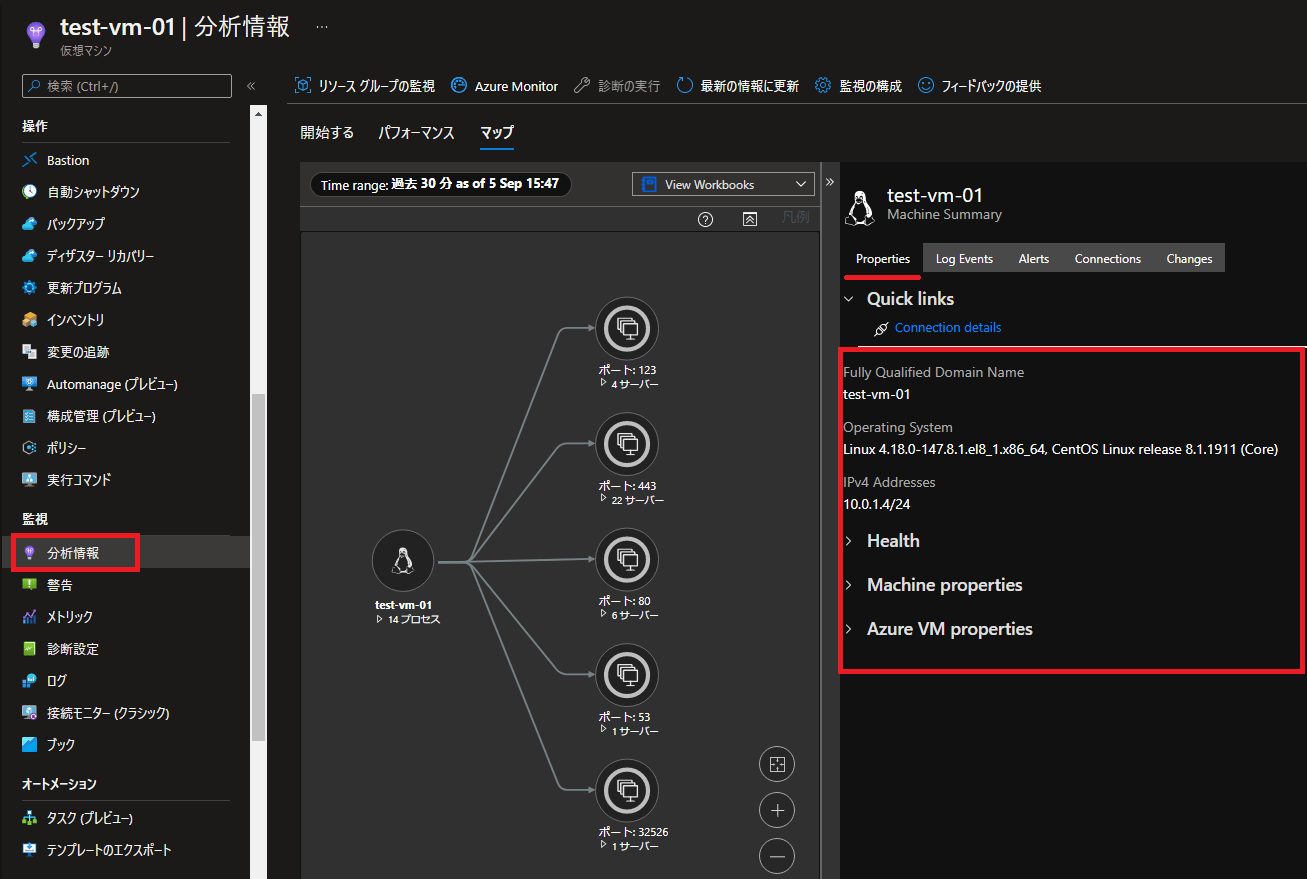Screen dimensions: 1307x879
Task: Open Bastion from the sidebar
Action: [x=68, y=160]
